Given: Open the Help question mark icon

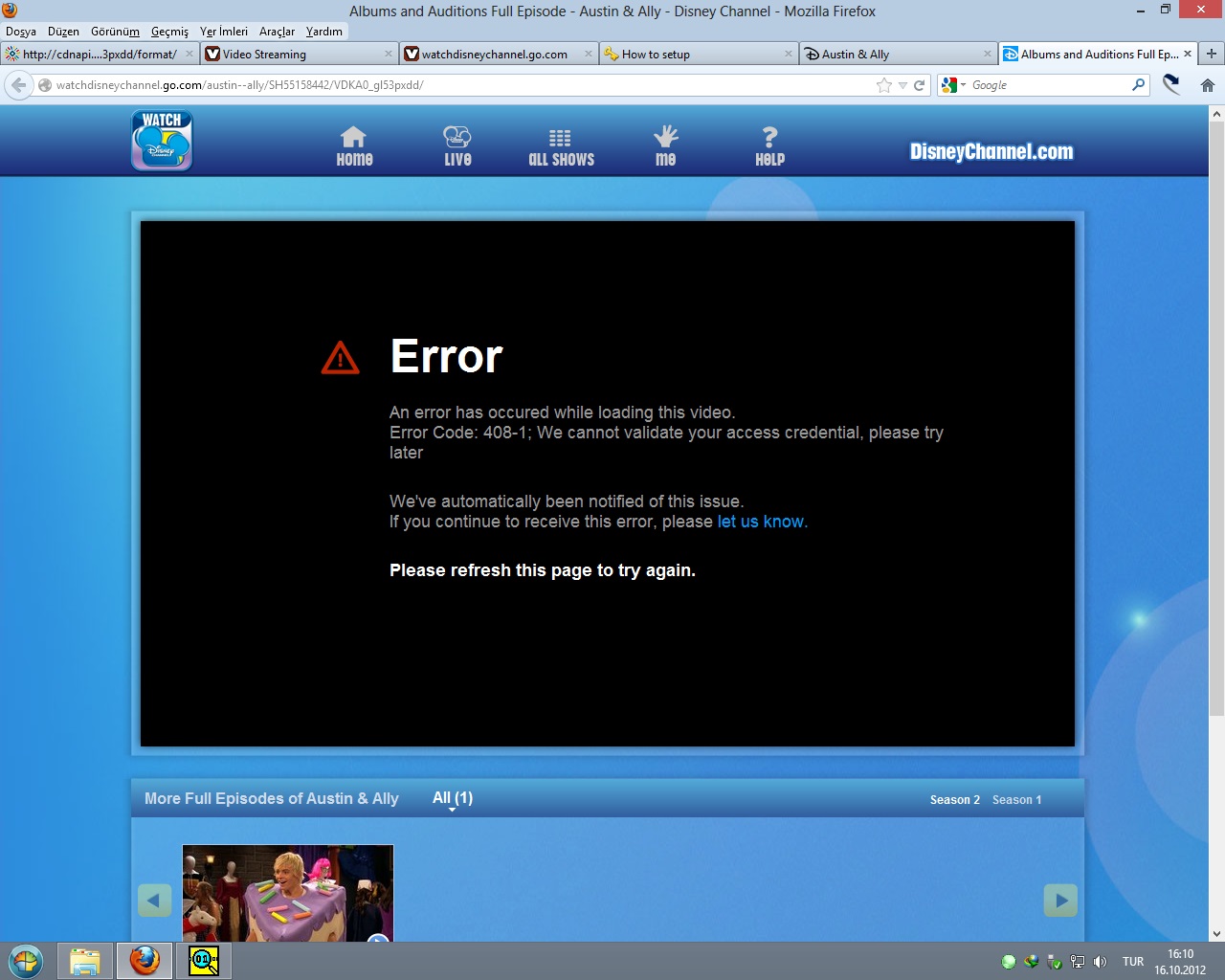Looking at the screenshot, I should tap(769, 146).
